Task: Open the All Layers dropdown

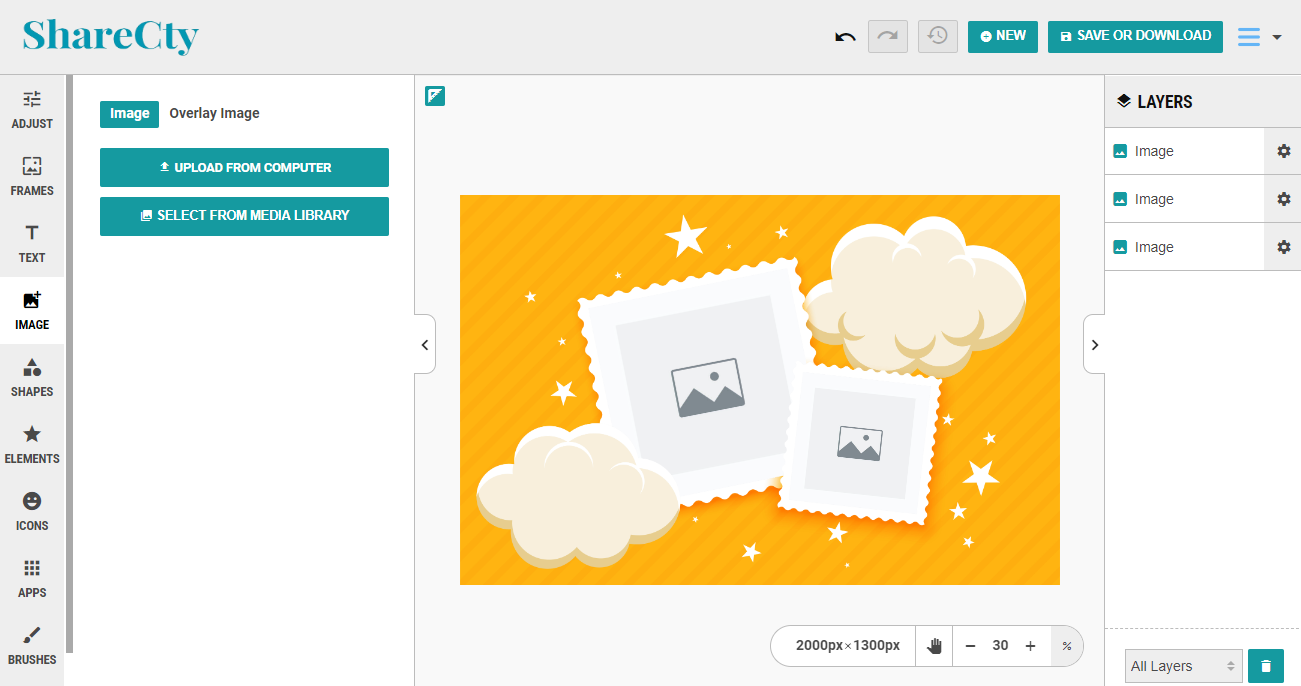Action: pos(1183,665)
